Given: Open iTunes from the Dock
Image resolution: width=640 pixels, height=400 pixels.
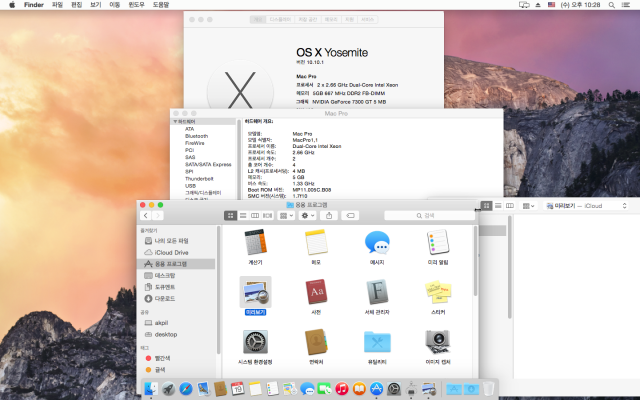Looking at the screenshot, I should point(342,389).
